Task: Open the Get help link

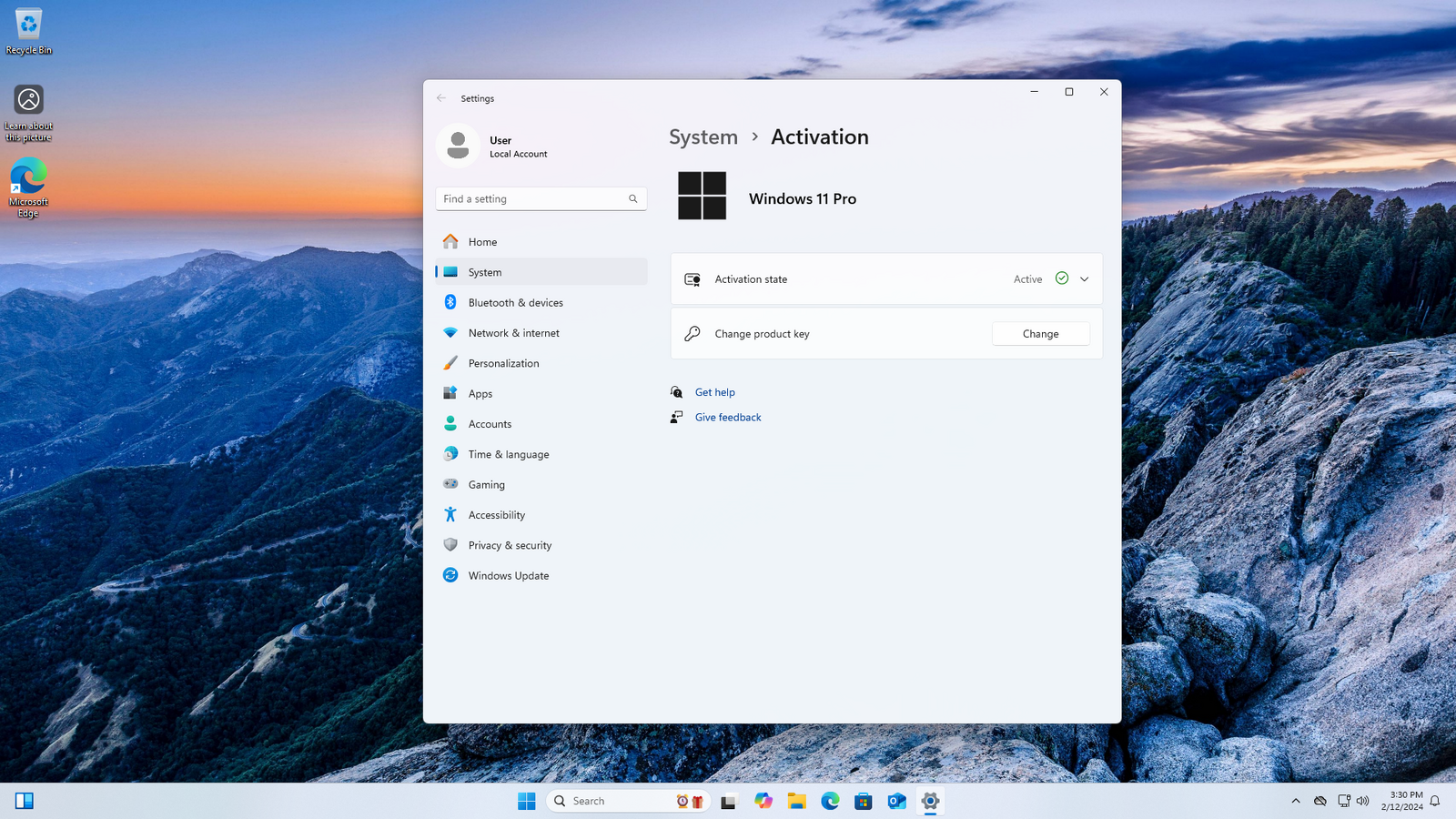Action: (x=715, y=392)
